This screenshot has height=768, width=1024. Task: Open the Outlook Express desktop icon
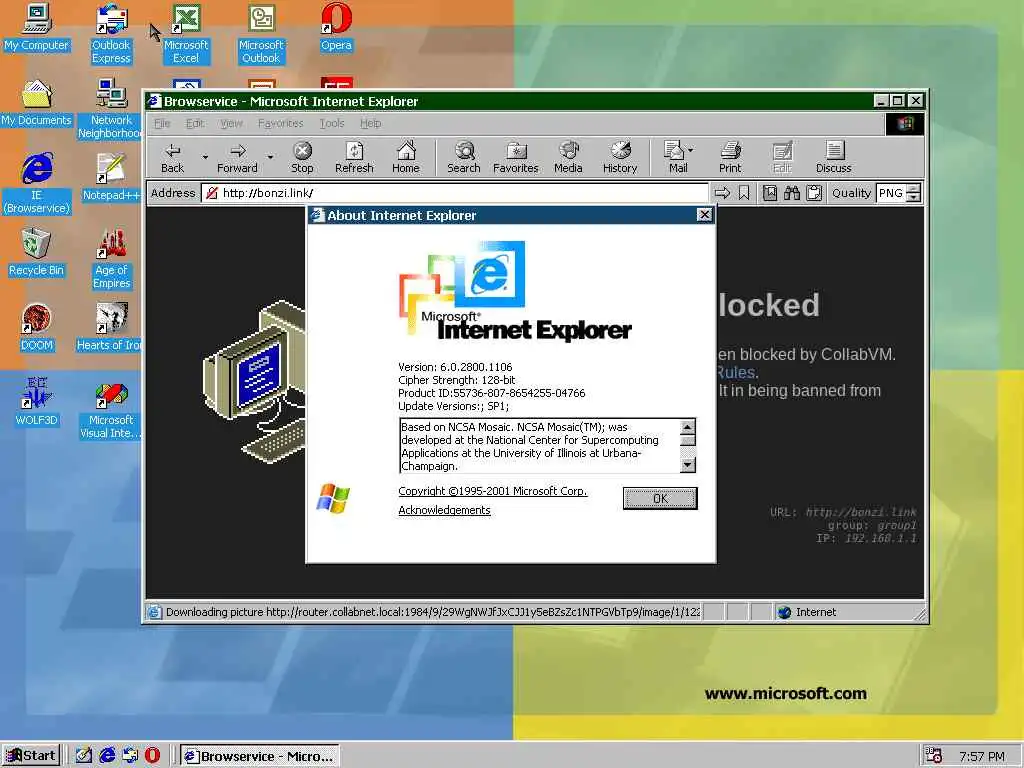click(x=111, y=33)
